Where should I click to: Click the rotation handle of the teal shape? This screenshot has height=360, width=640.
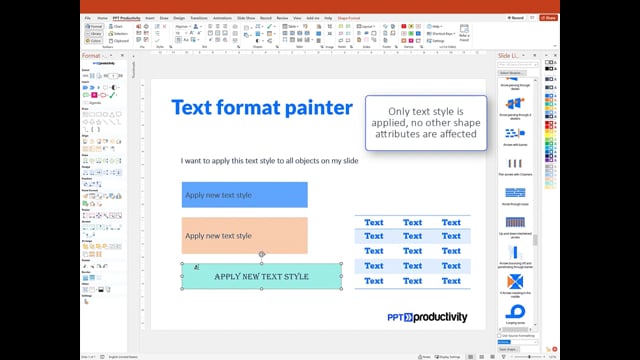point(262,254)
